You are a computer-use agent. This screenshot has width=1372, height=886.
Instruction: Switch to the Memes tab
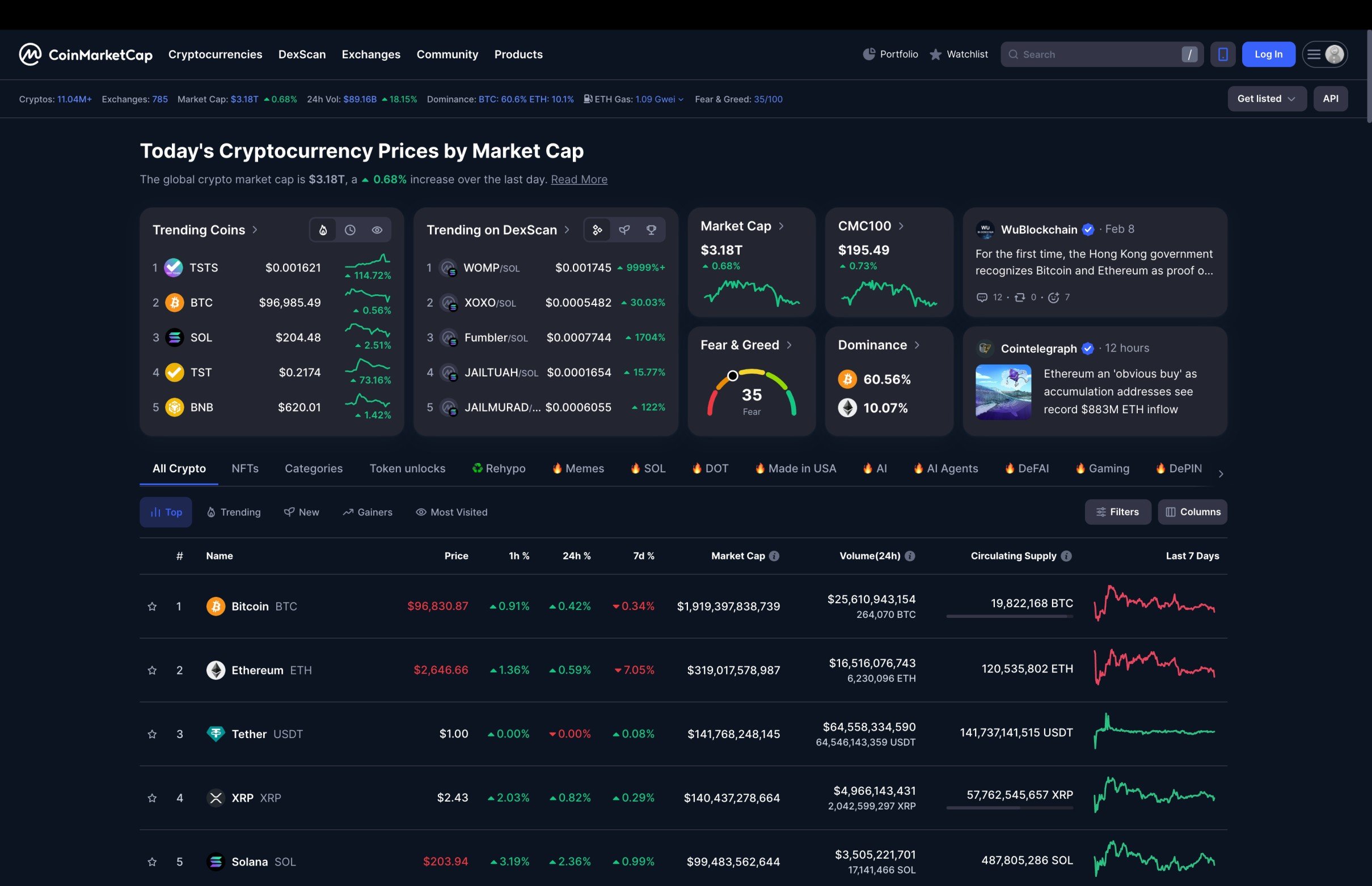(x=578, y=468)
